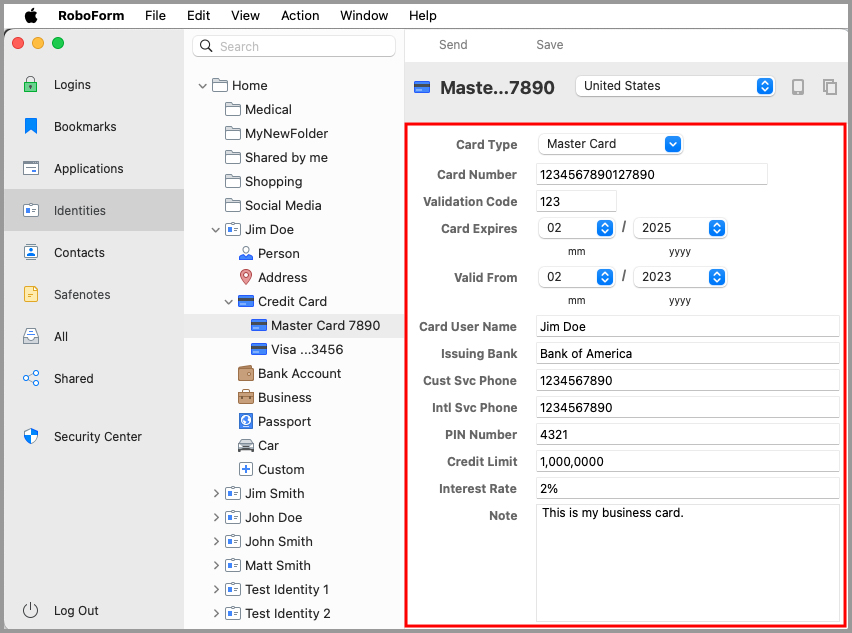Click the blue card icon beside Maste...7890
852x633 pixels.
click(422, 87)
